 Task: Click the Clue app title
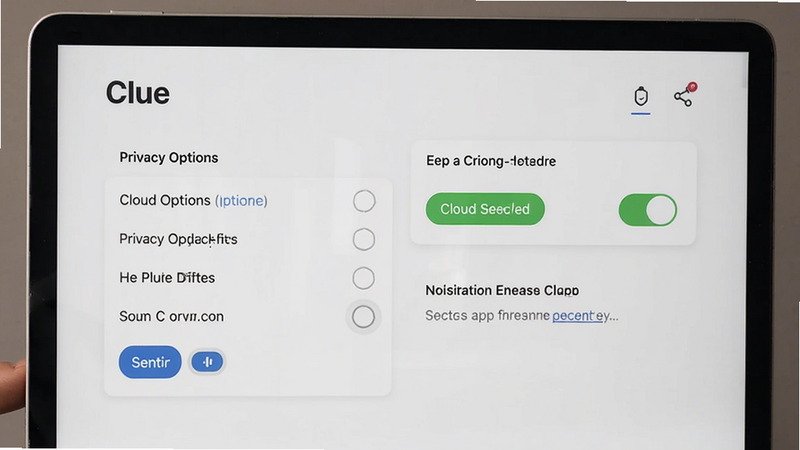pyautogui.click(x=138, y=93)
